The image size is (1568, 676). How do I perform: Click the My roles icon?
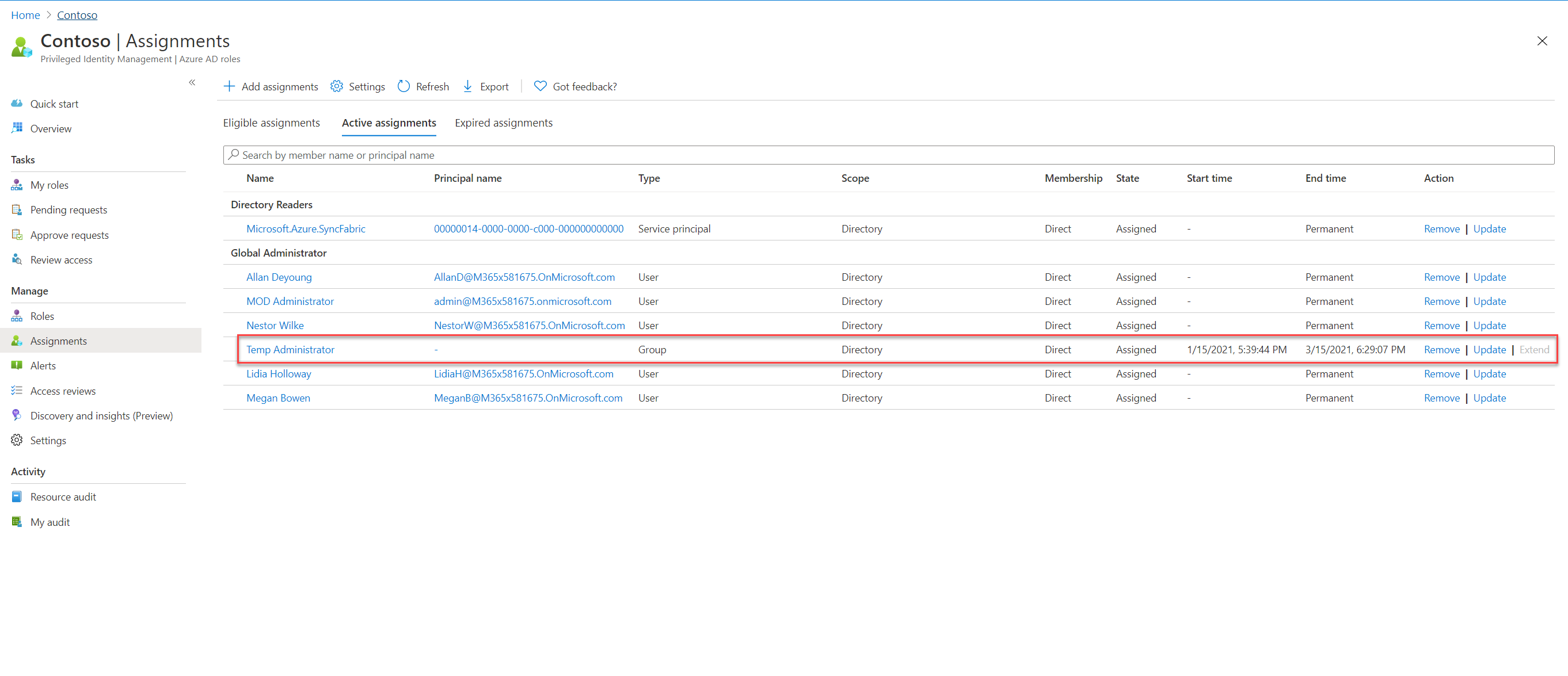point(17,184)
